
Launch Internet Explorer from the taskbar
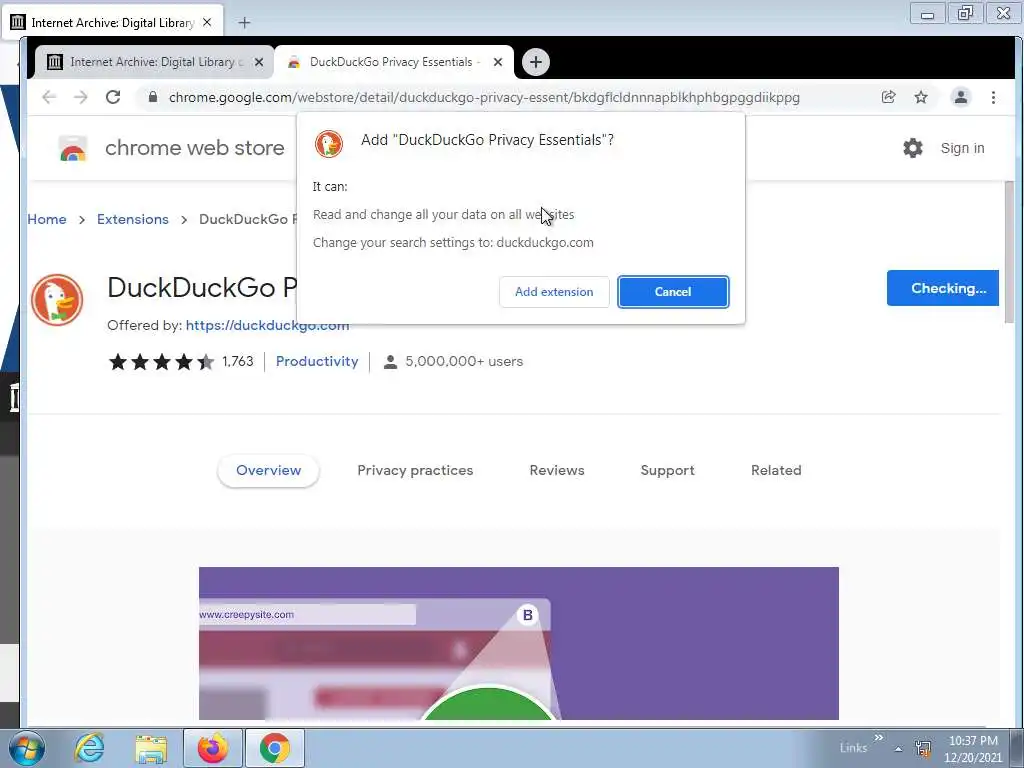pos(89,748)
